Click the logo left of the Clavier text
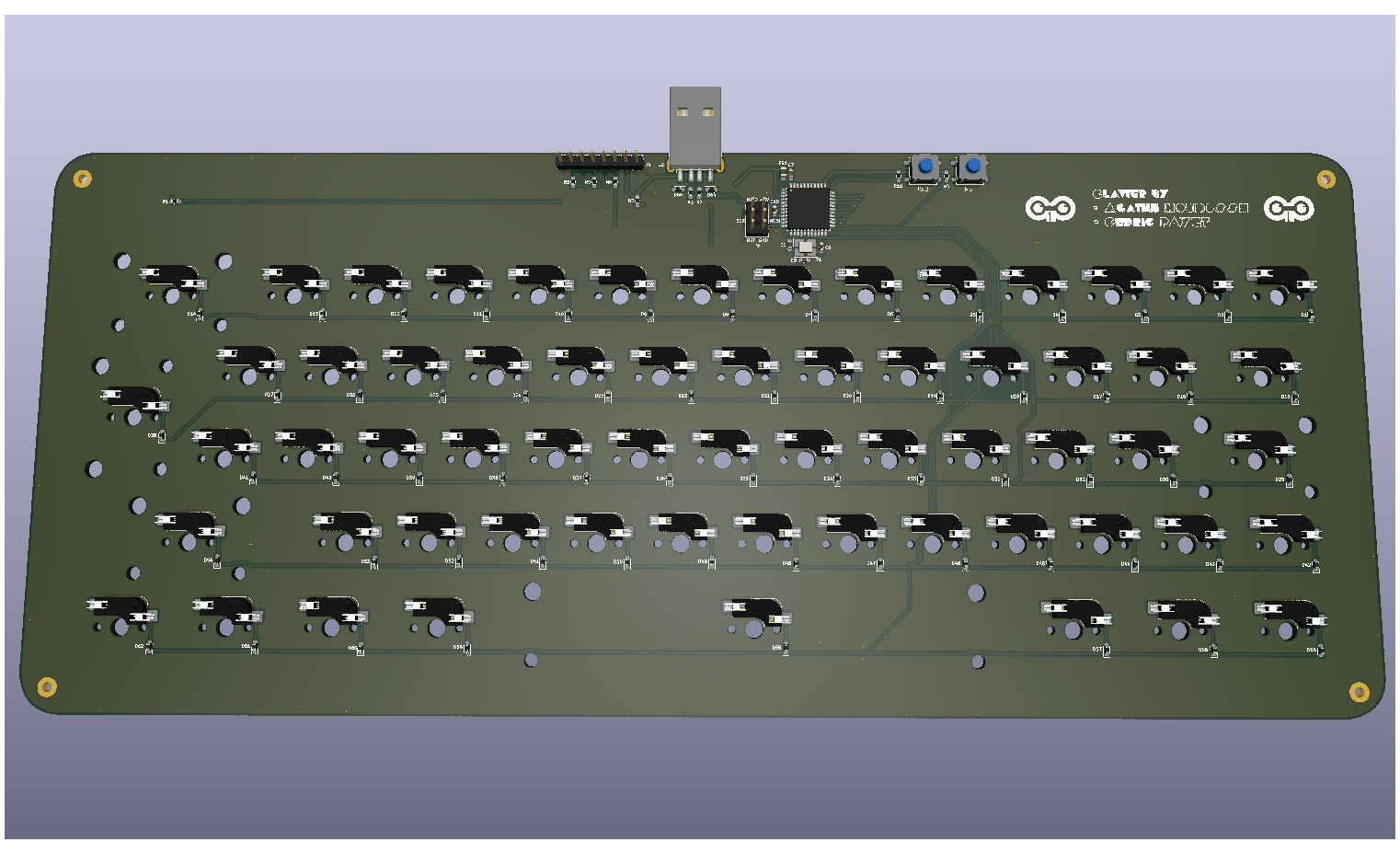Image resolution: width=1400 pixels, height=854 pixels. [x=1050, y=209]
